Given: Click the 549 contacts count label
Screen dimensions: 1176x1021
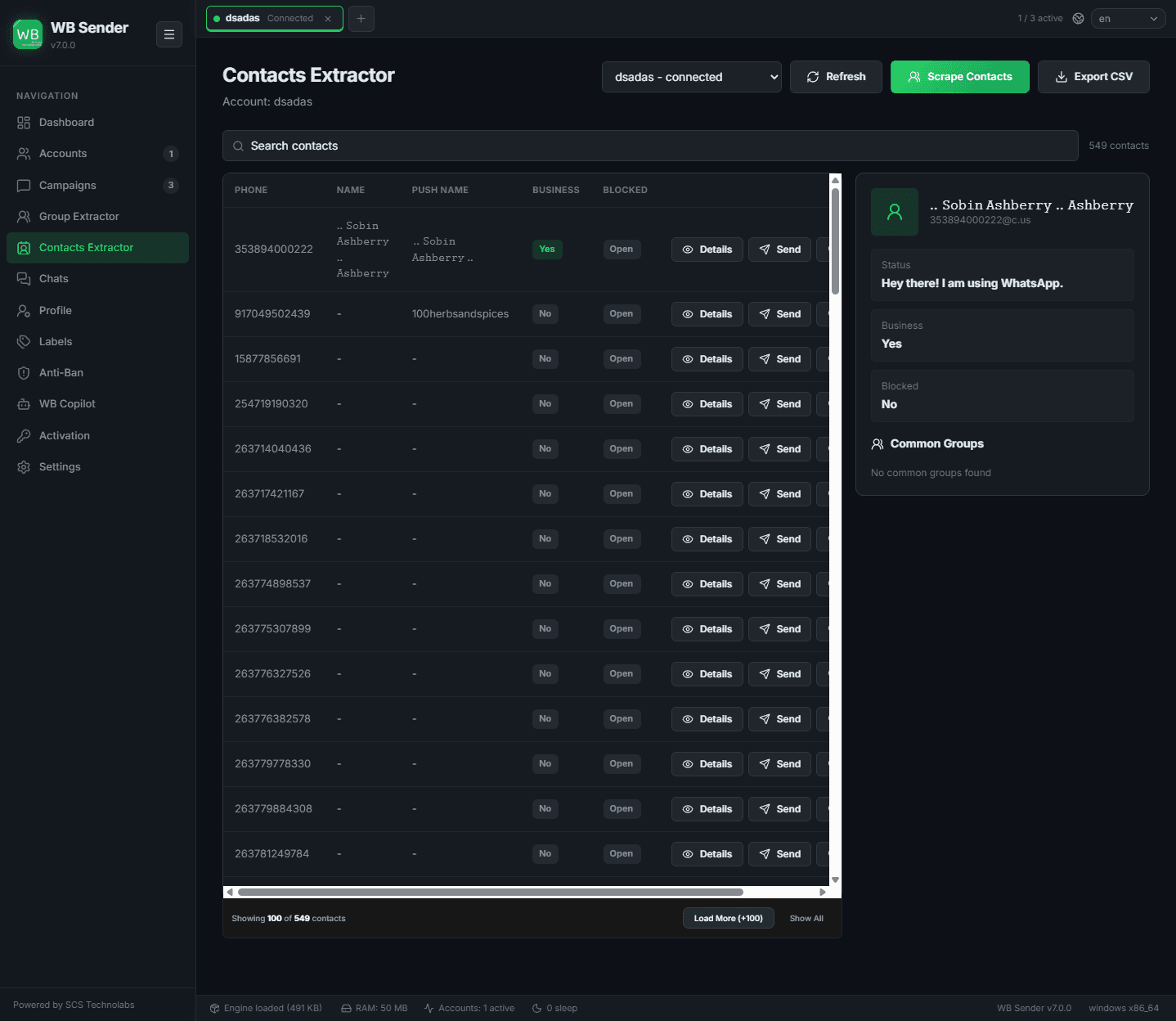Looking at the screenshot, I should pyautogui.click(x=1119, y=146).
